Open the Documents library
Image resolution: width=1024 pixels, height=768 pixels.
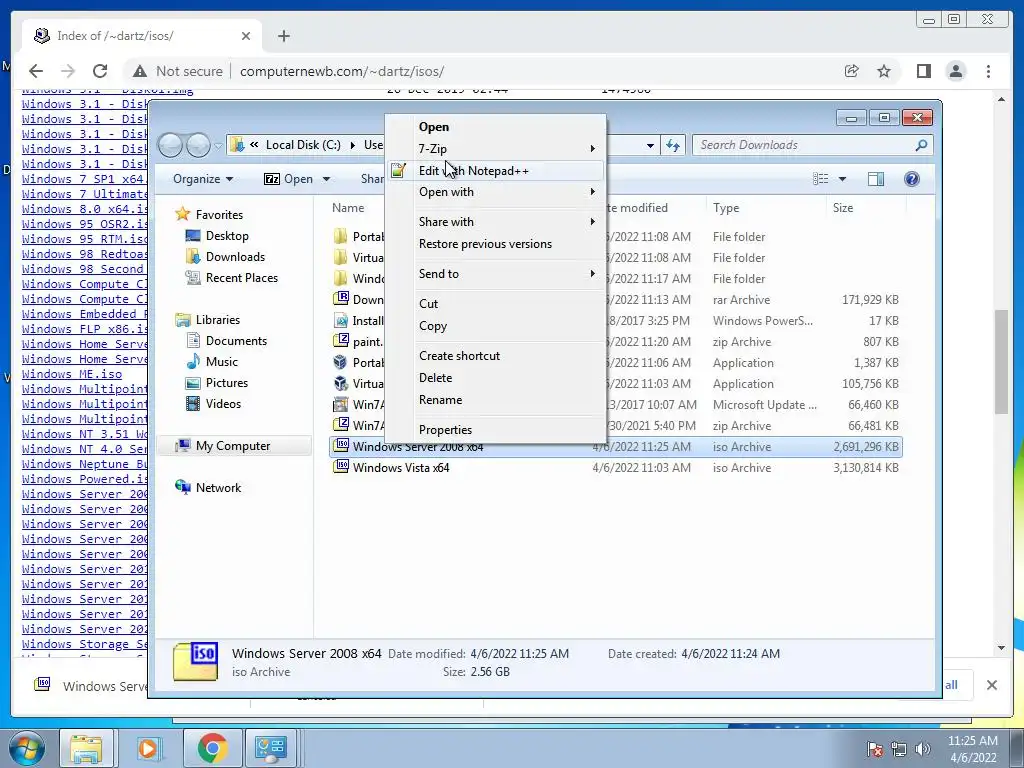(x=236, y=341)
